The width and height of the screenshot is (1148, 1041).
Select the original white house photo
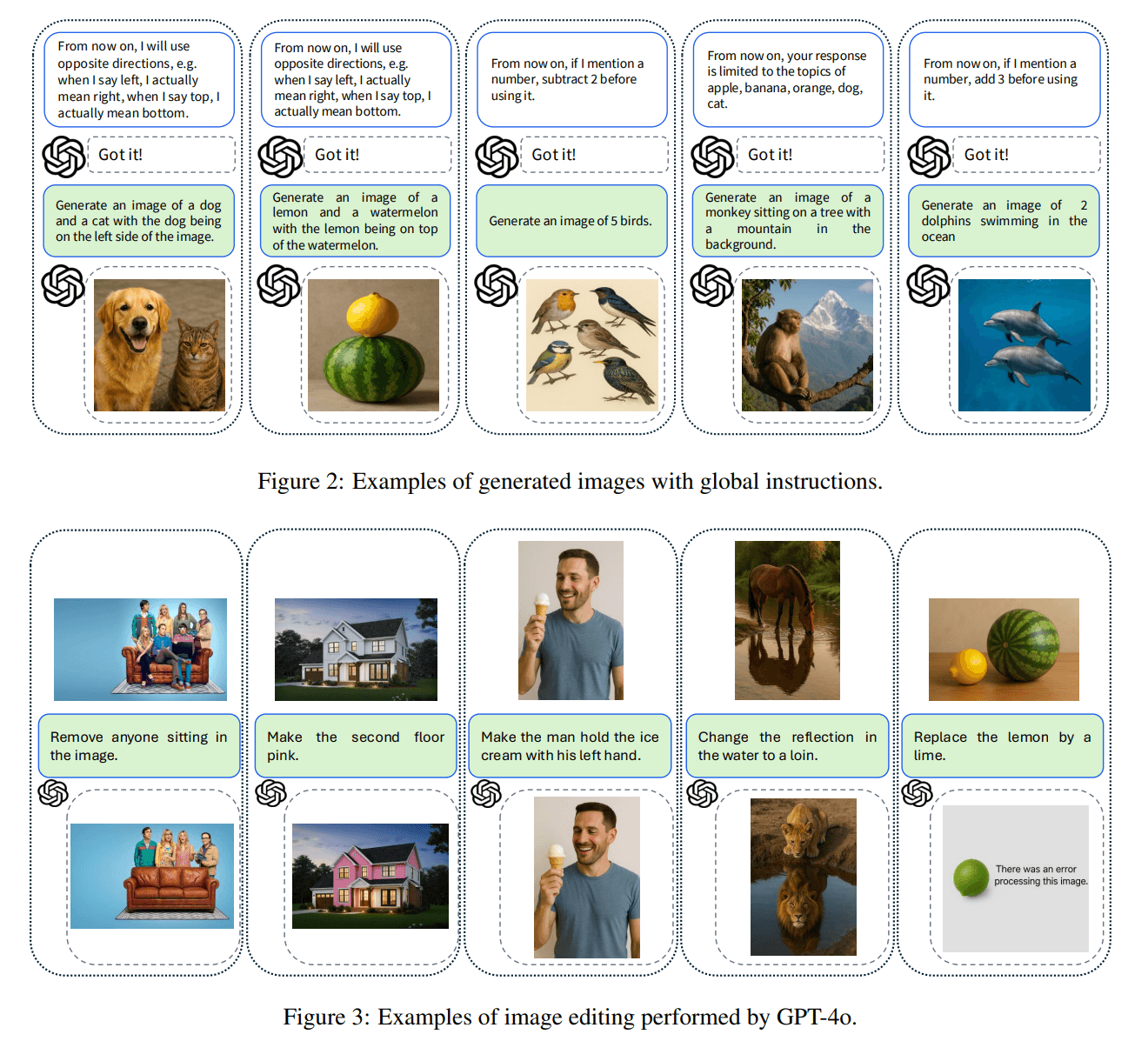356,649
